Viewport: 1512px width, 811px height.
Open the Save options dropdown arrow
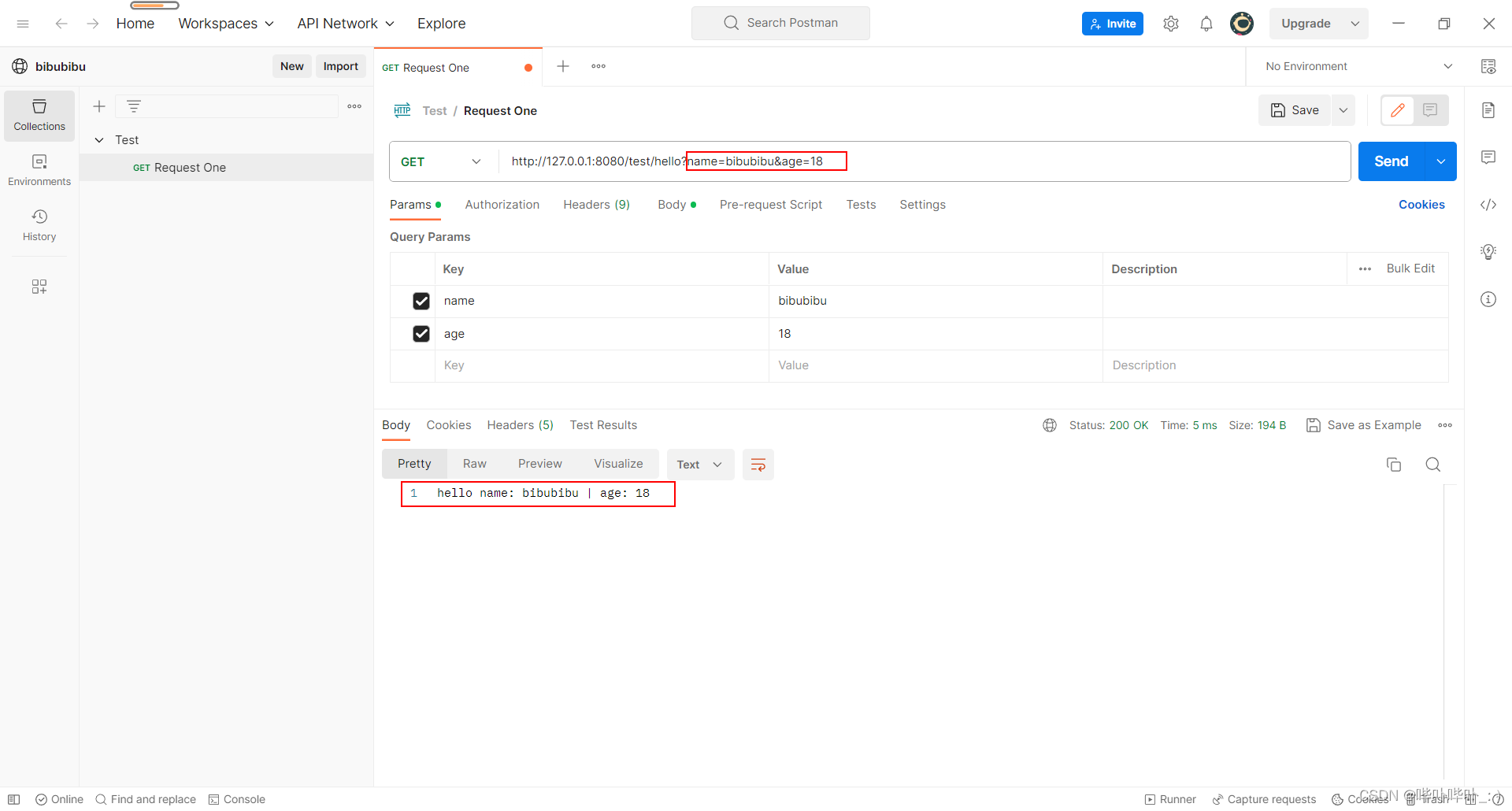pyautogui.click(x=1343, y=110)
